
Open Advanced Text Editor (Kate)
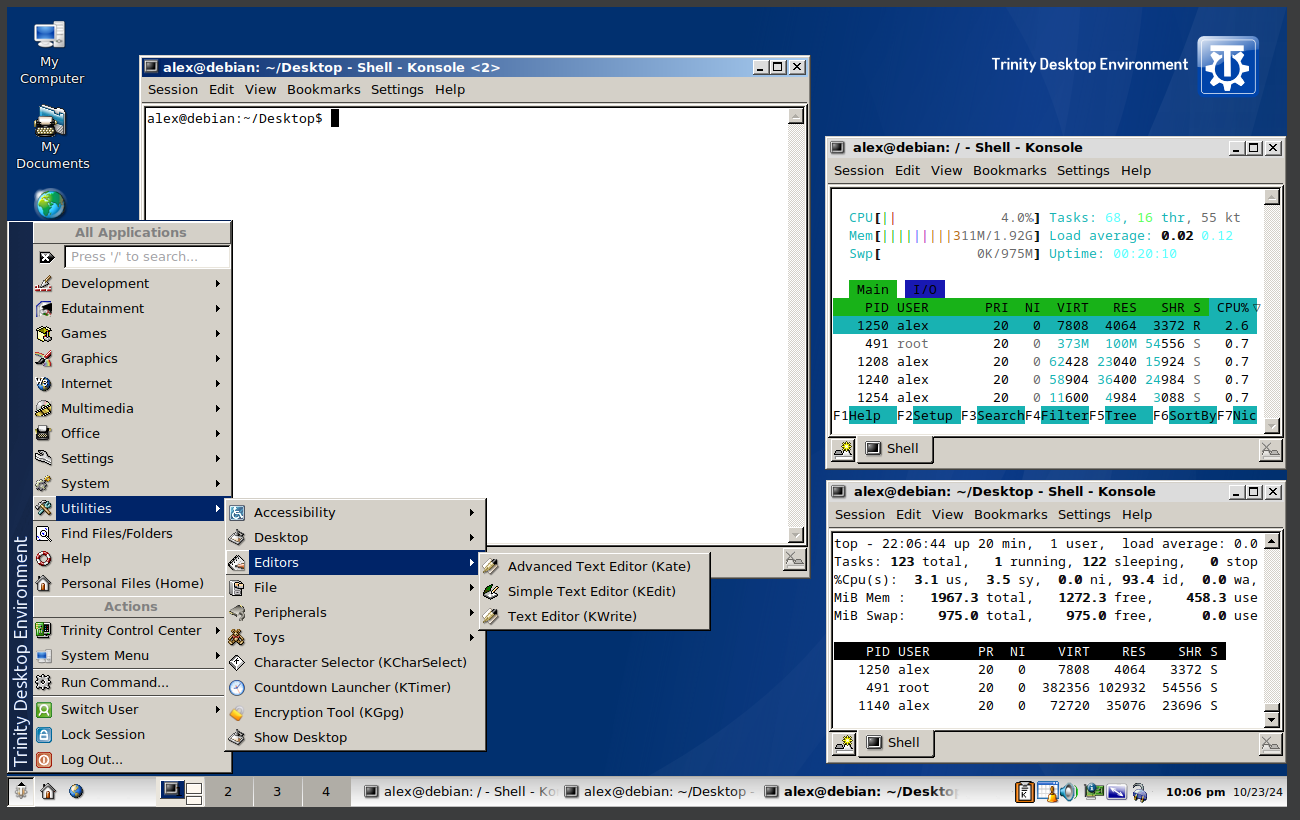(598, 566)
